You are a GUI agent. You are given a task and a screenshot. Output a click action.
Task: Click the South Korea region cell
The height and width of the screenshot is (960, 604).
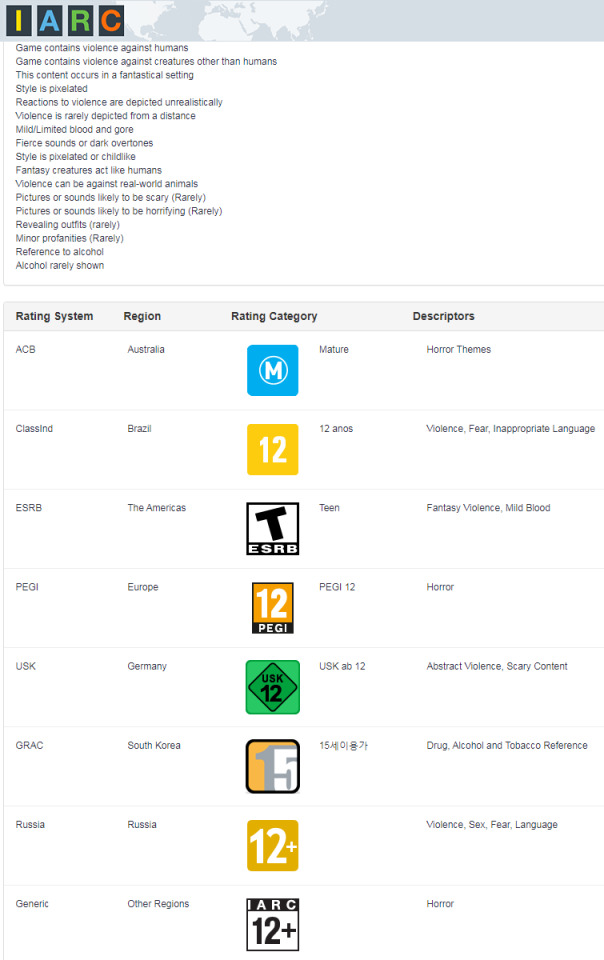[x=154, y=745]
